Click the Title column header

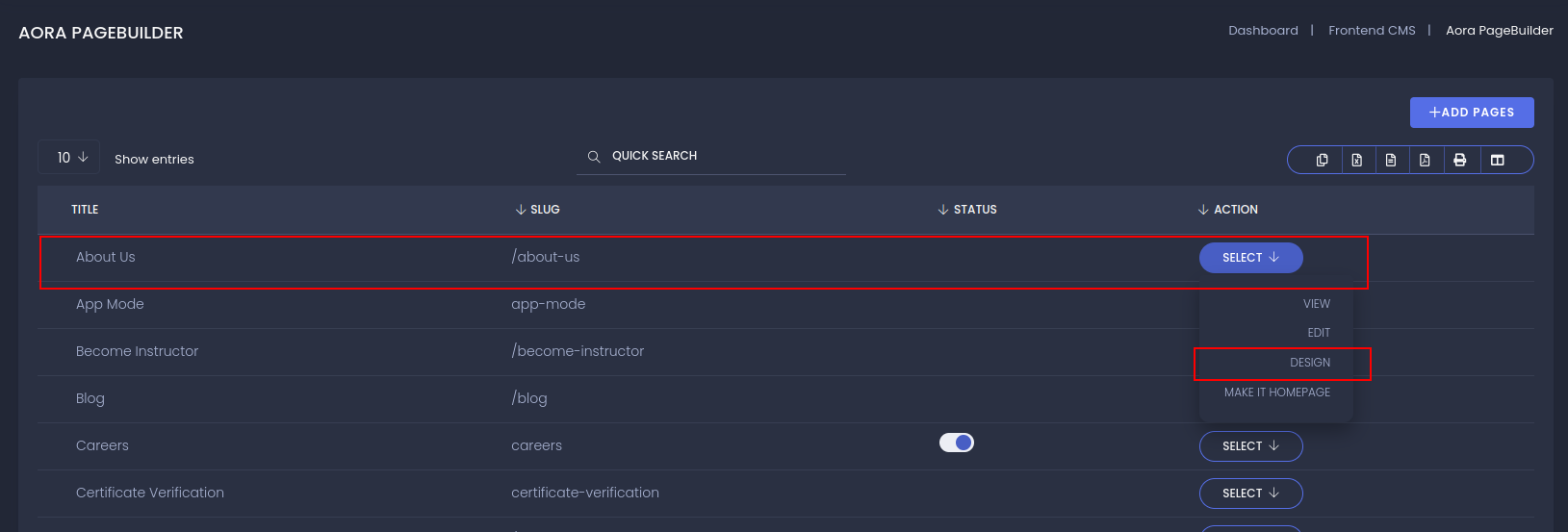(85, 209)
